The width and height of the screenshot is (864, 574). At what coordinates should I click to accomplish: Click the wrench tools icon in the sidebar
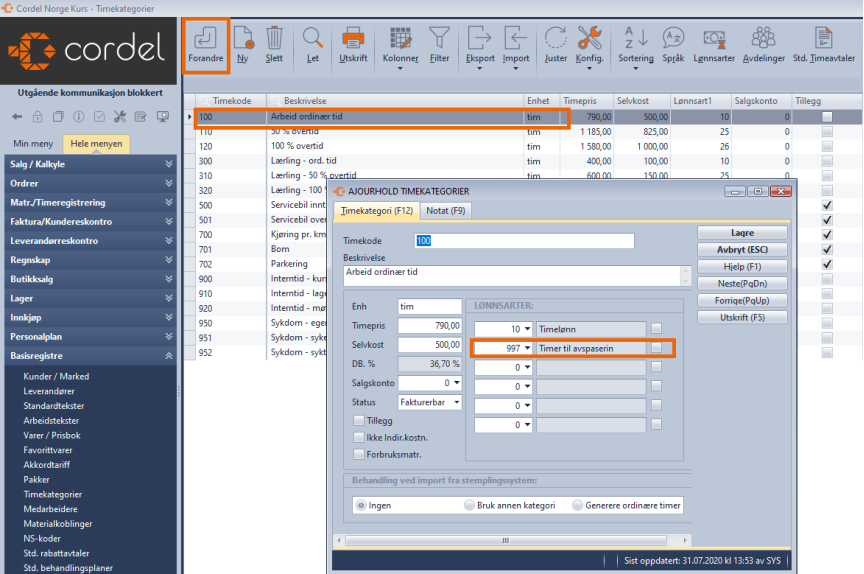[120, 116]
